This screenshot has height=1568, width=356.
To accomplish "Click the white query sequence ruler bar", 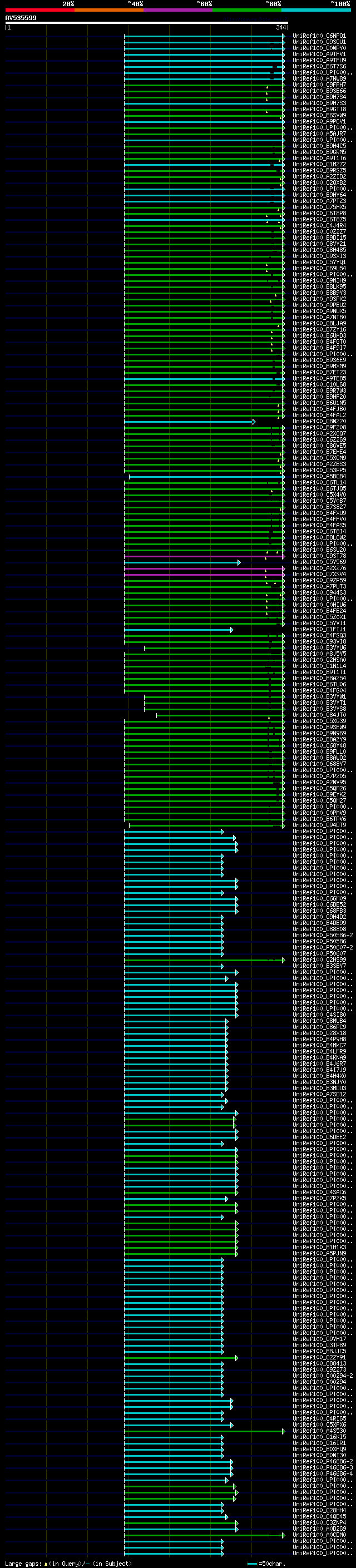I will [x=147, y=23].
